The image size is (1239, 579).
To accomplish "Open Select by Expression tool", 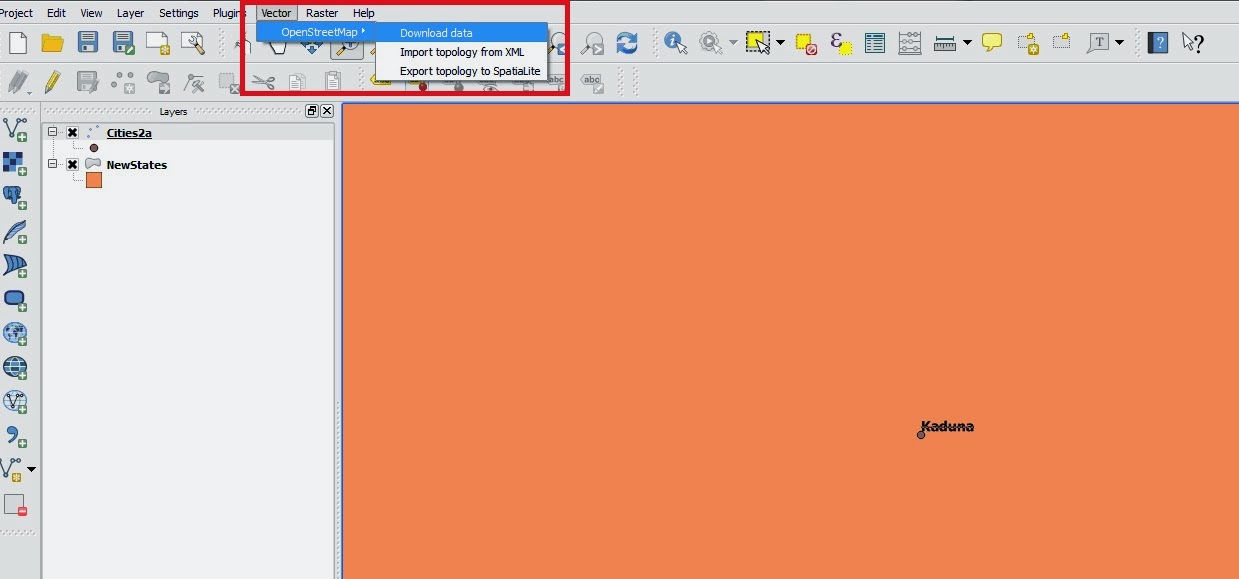I will [x=841, y=43].
